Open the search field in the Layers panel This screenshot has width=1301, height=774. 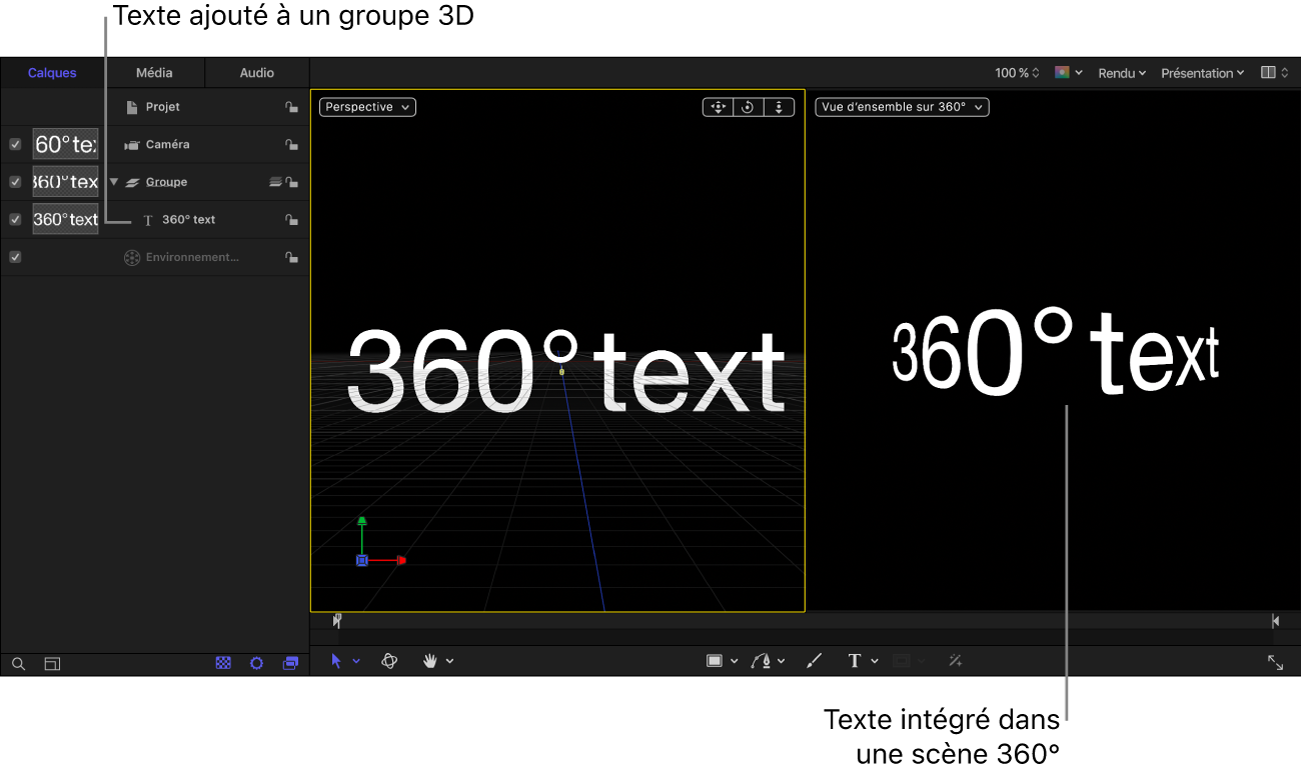(x=18, y=663)
